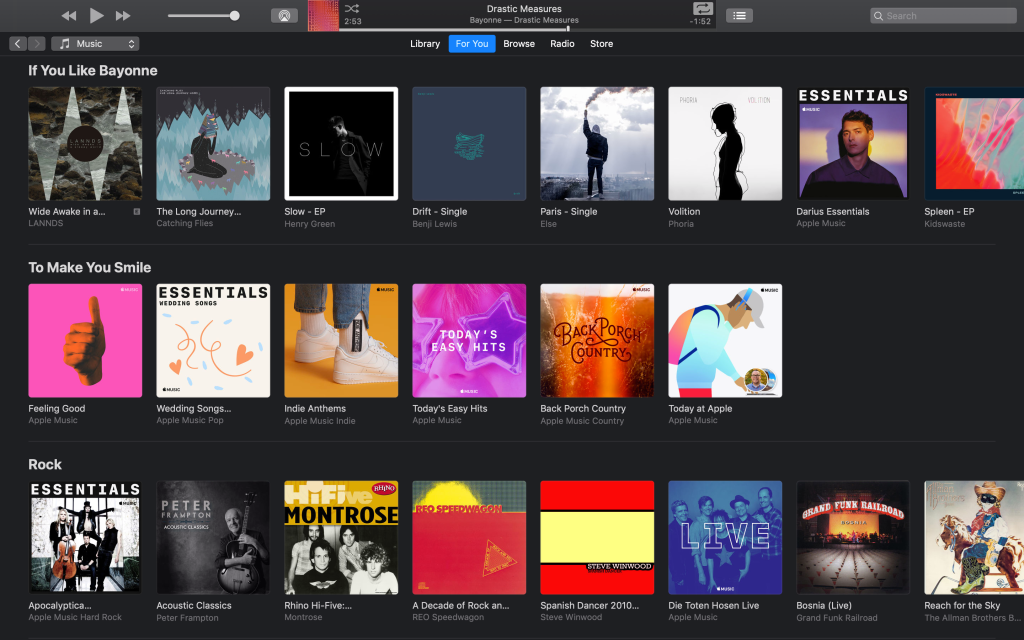Click the To Make You Smile heading
Viewport: 1024px width, 640px height.
(89, 267)
